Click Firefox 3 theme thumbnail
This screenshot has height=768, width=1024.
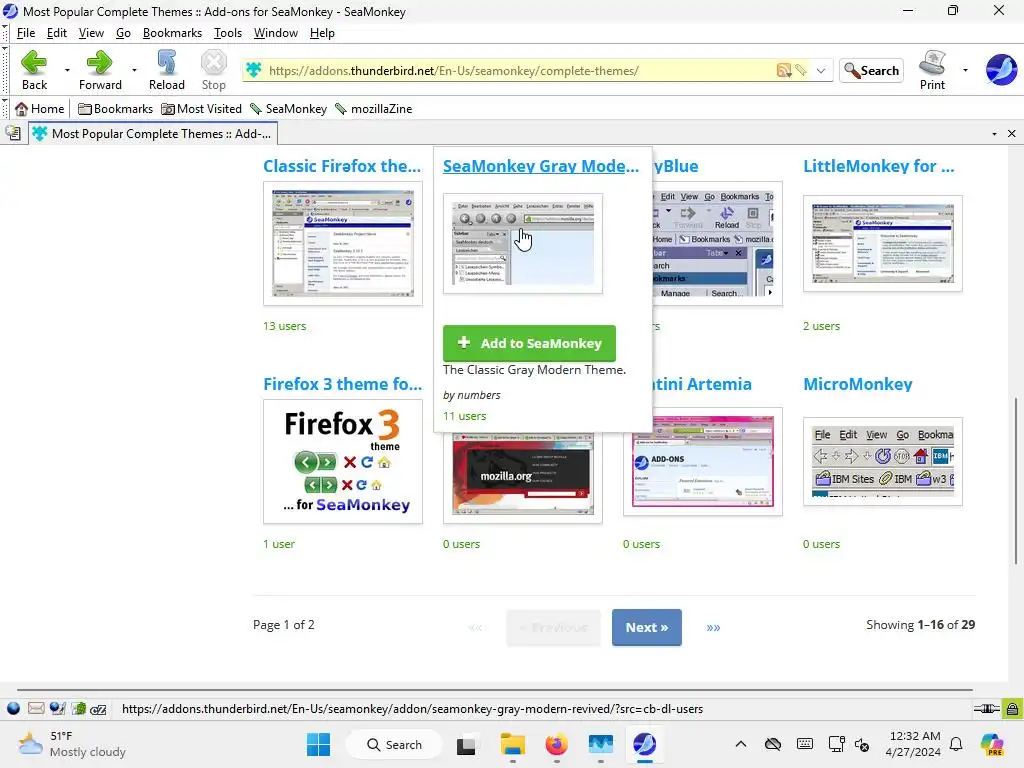(x=343, y=462)
